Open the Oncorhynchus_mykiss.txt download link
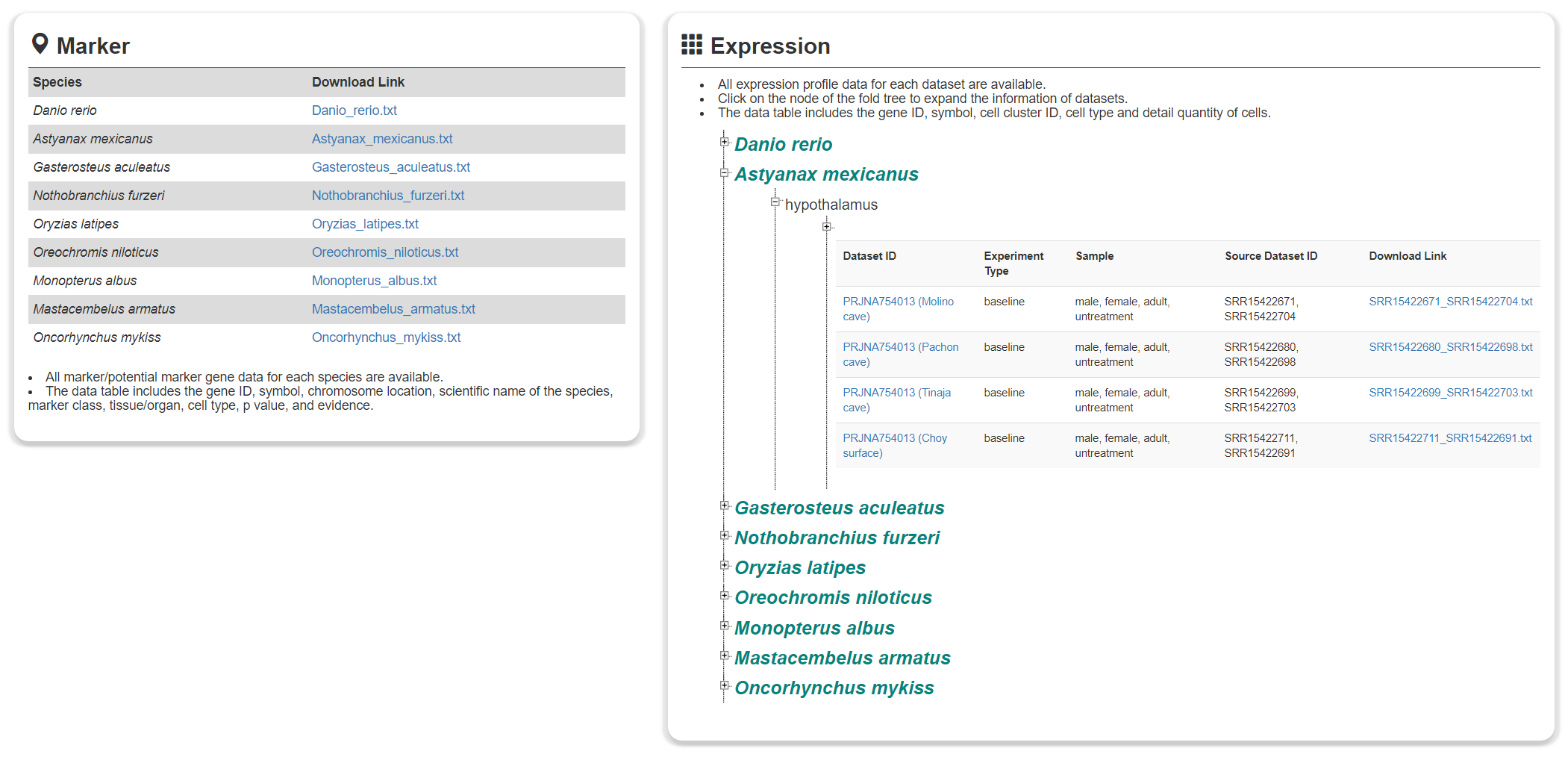This screenshot has height=757, width=1568. (x=386, y=337)
